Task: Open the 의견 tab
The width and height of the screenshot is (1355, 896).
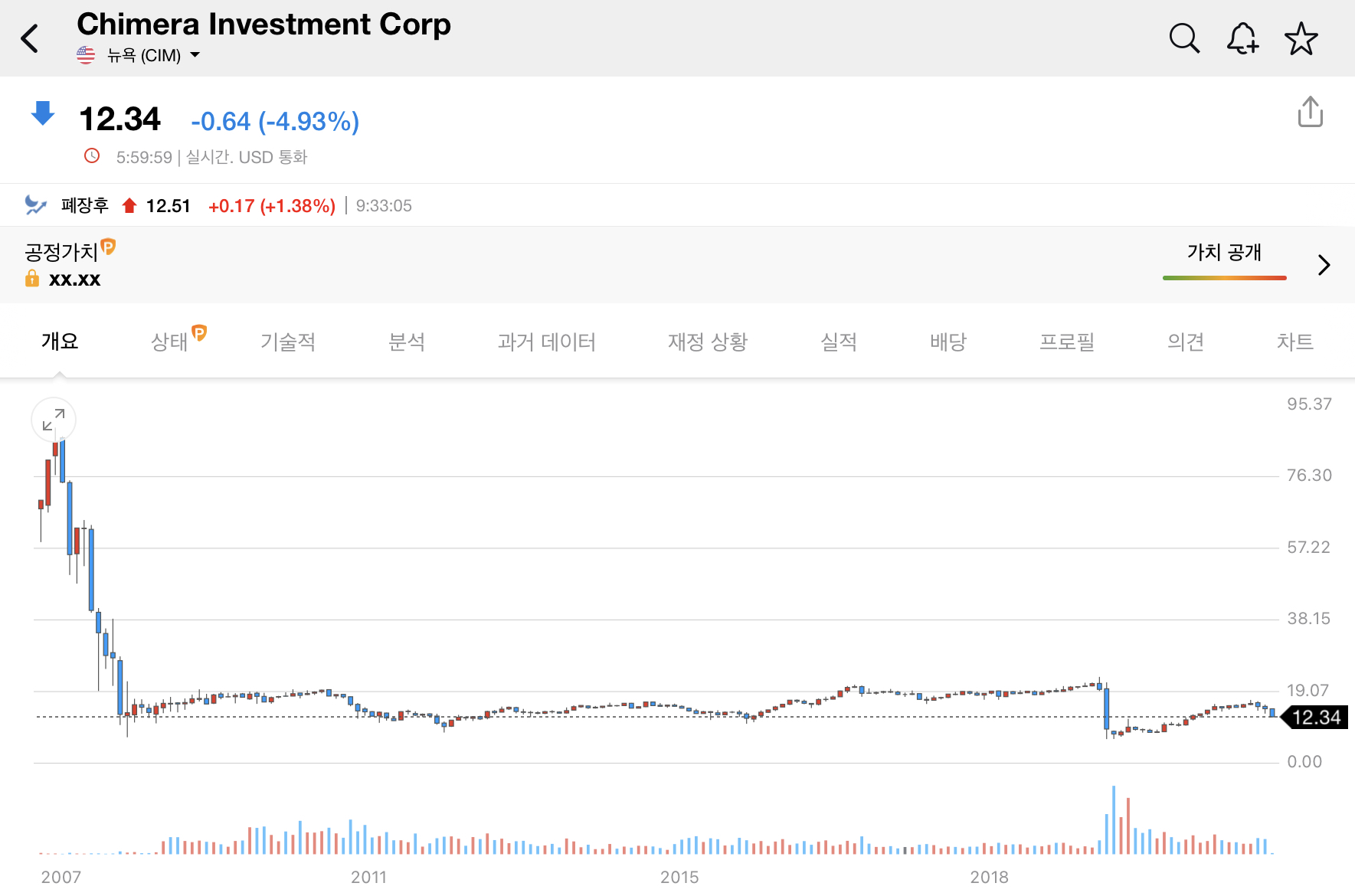Action: [1186, 342]
